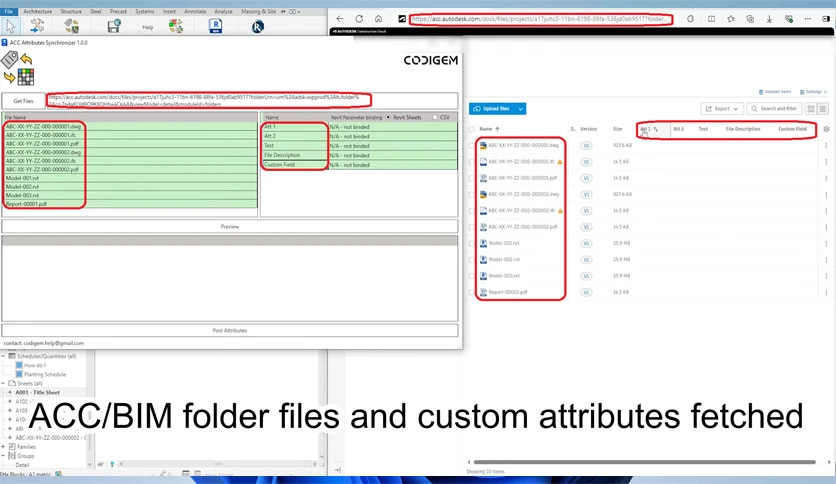Click the browser address bar
The width and height of the screenshot is (836, 484).
click(541, 19)
